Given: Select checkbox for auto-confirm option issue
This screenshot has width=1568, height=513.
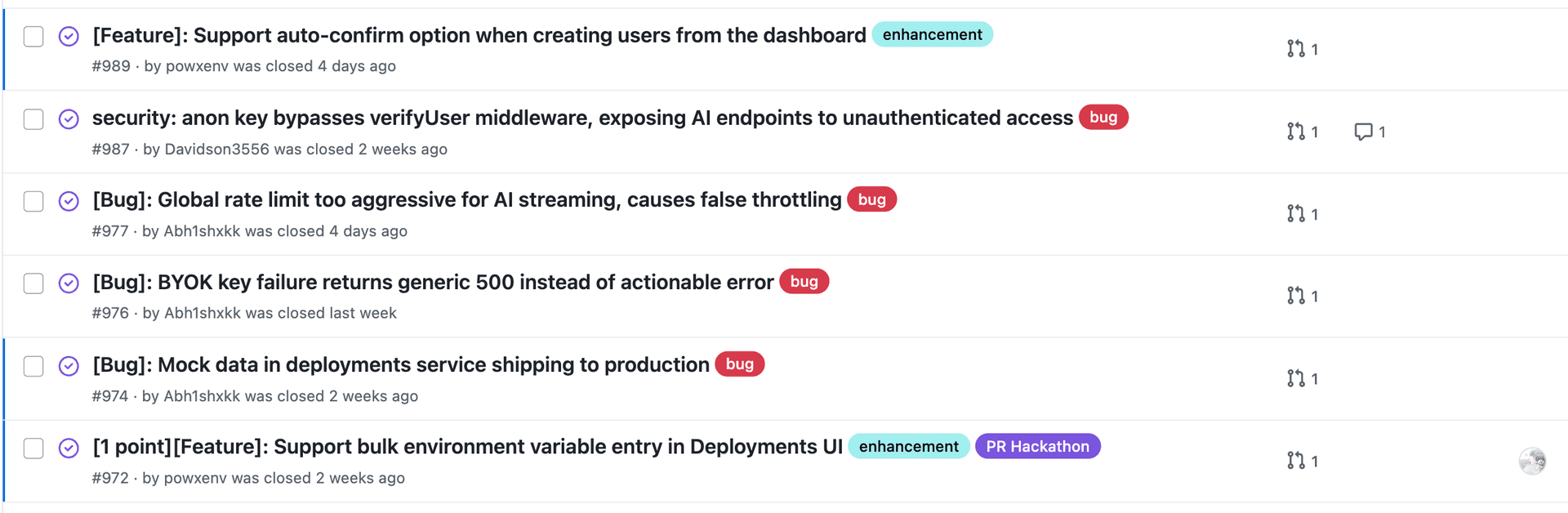Looking at the screenshot, I should pos(33,37).
